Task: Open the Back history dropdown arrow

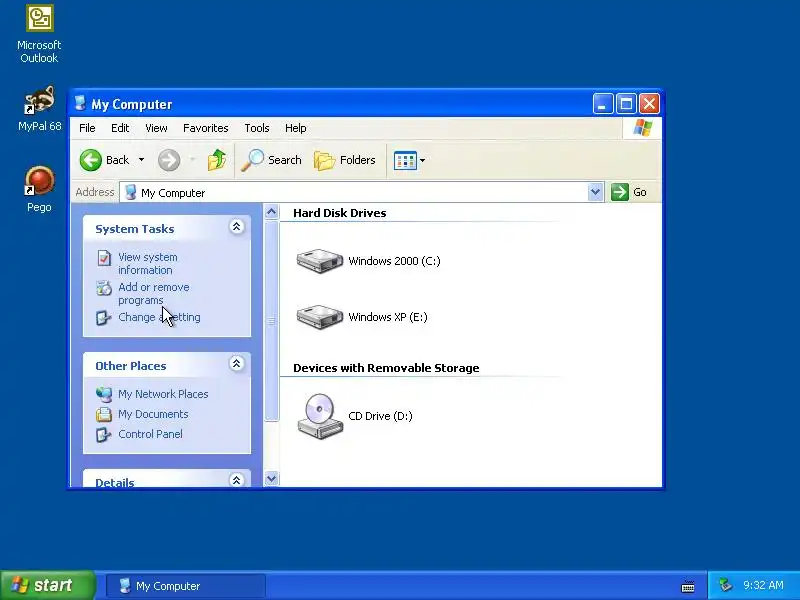Action: [x=141, y=160]
